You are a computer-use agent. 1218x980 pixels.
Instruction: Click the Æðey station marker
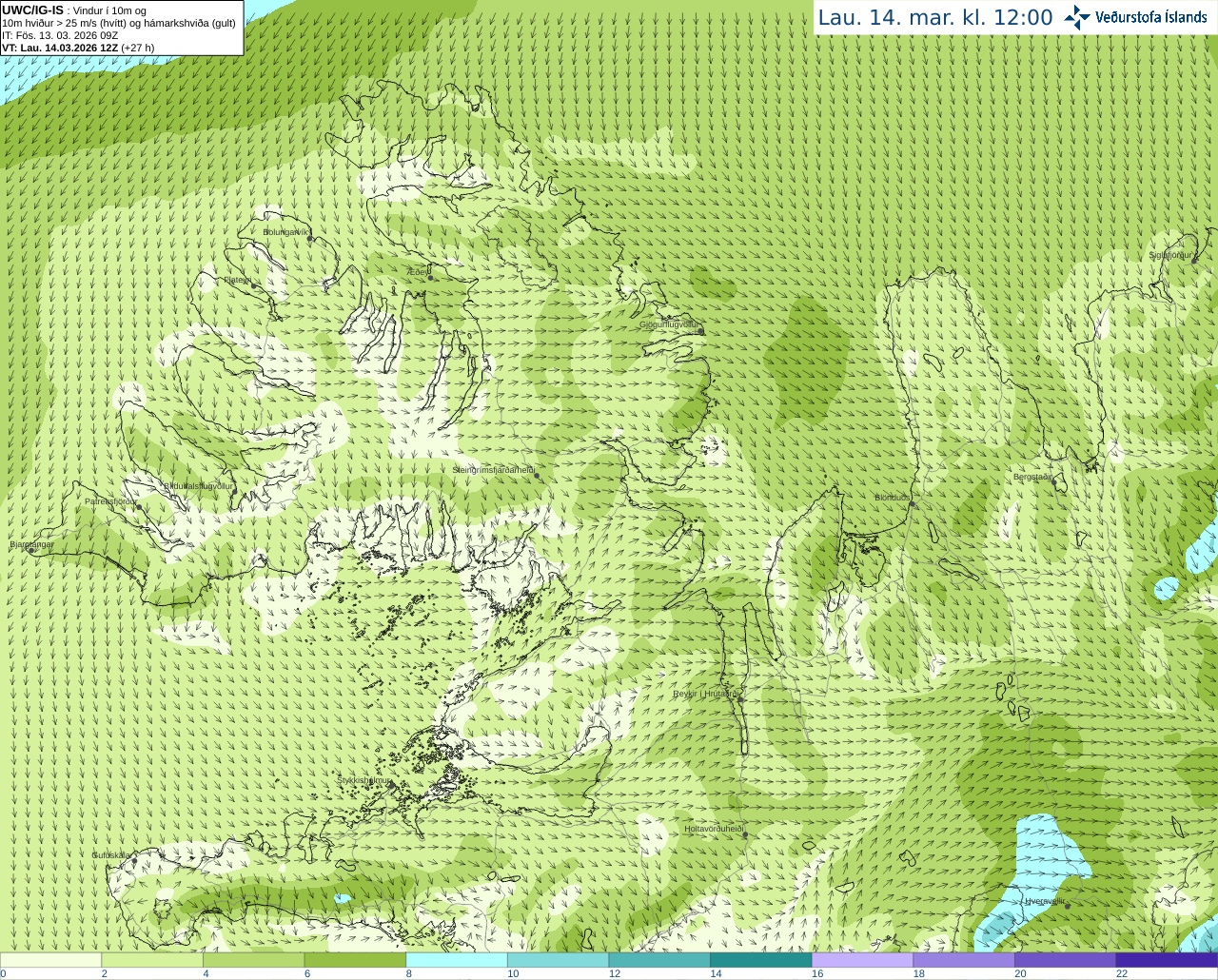pos(431,278)
